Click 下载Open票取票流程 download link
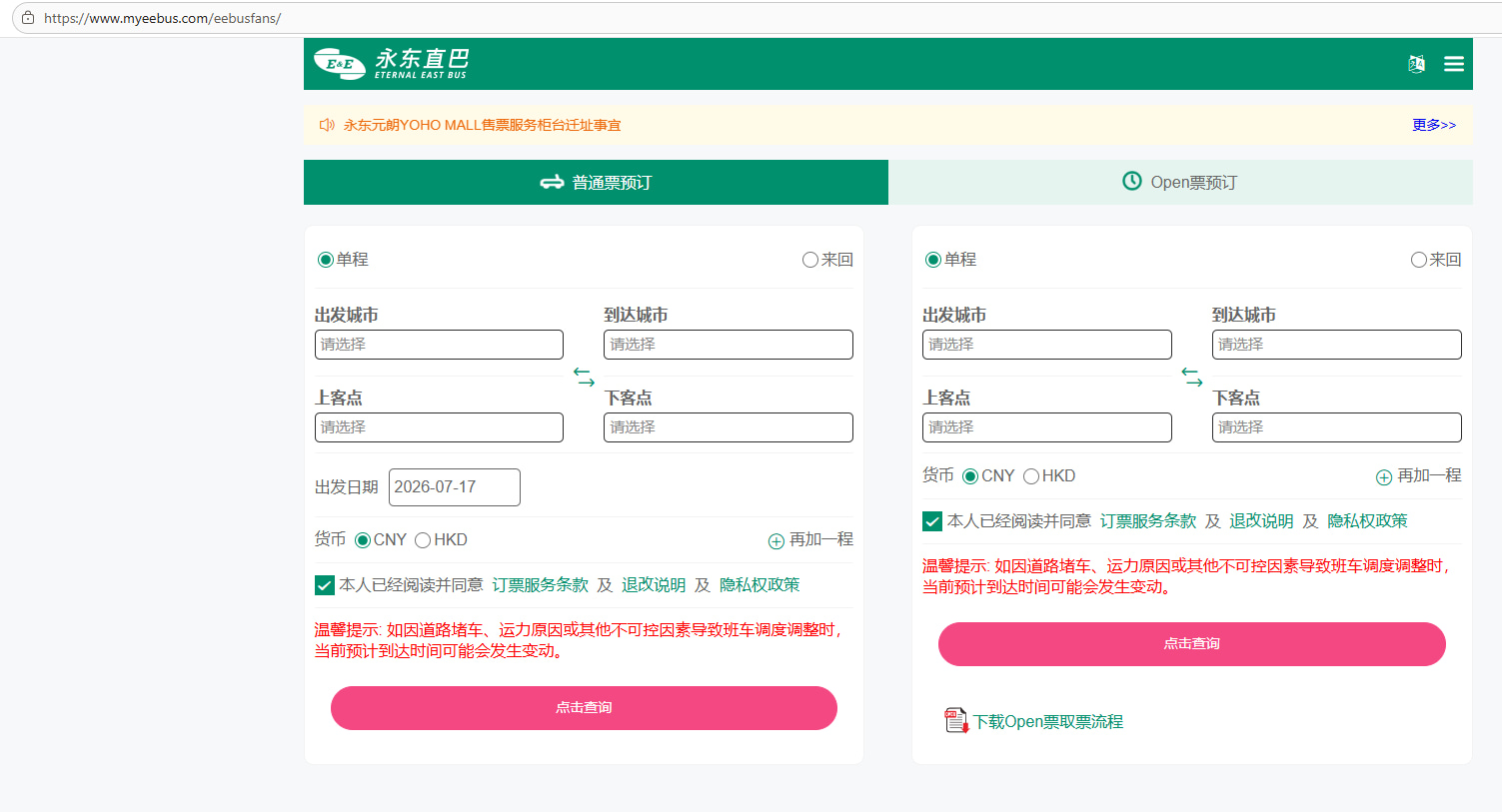 click(x=1048, y=722)
